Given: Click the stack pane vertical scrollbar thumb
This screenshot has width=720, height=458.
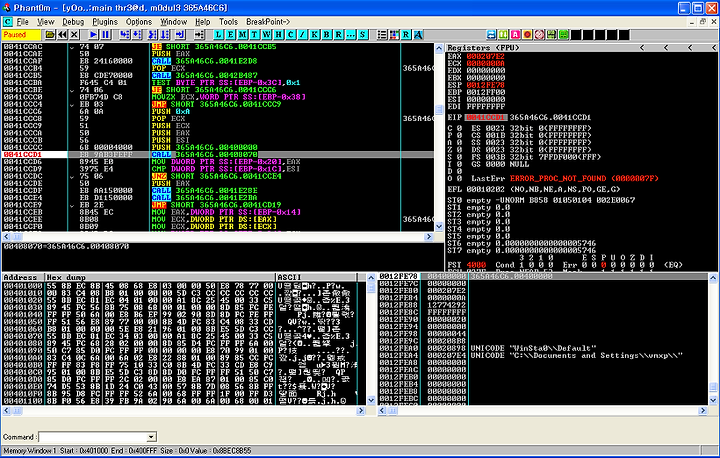Looking at the screenshot, I should click(x=713, y=387).
